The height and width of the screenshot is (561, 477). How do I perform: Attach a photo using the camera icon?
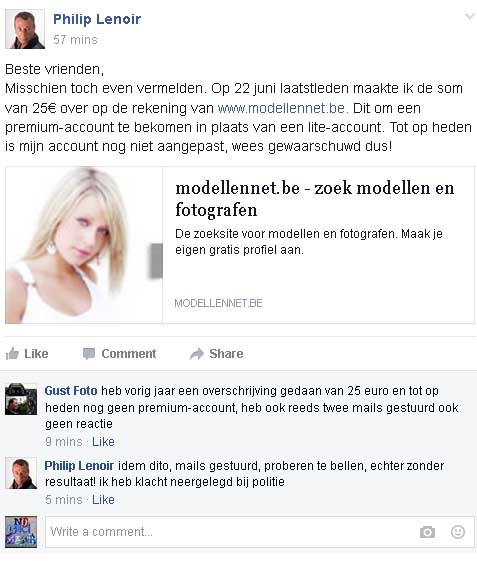[427, 532]
